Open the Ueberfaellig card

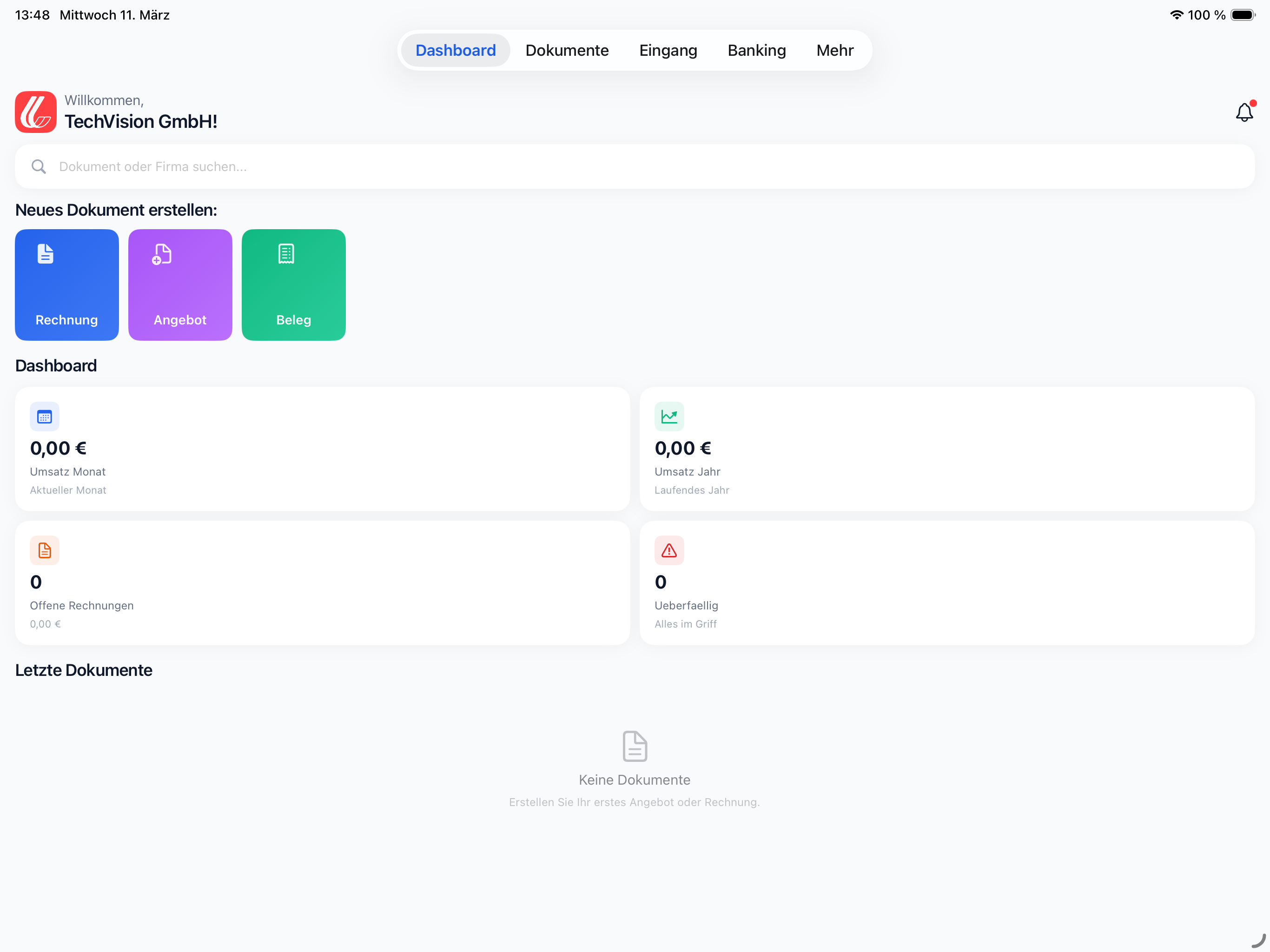(x=947, y=583)
